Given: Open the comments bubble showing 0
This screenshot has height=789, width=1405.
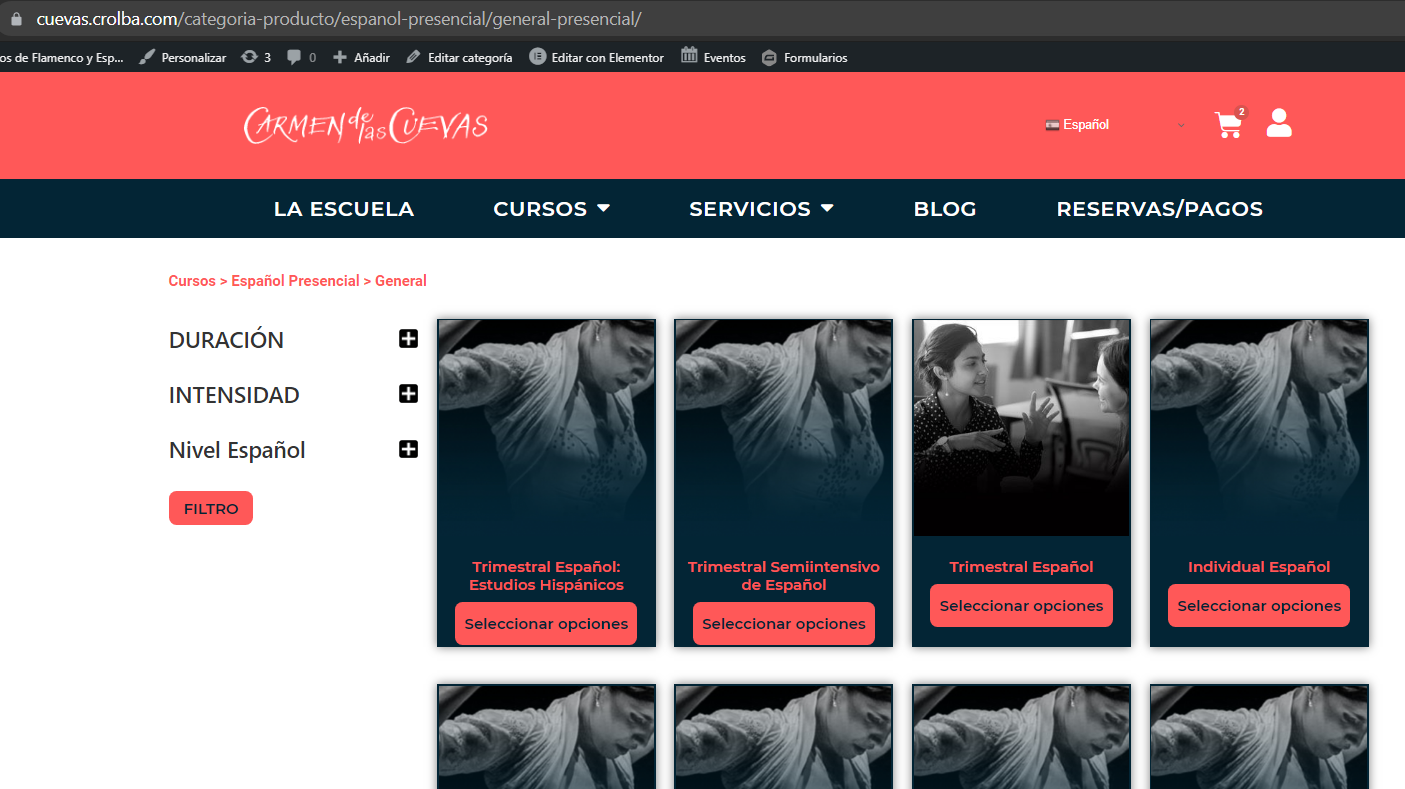Looking at the screenshot, I should pos(301,58).
